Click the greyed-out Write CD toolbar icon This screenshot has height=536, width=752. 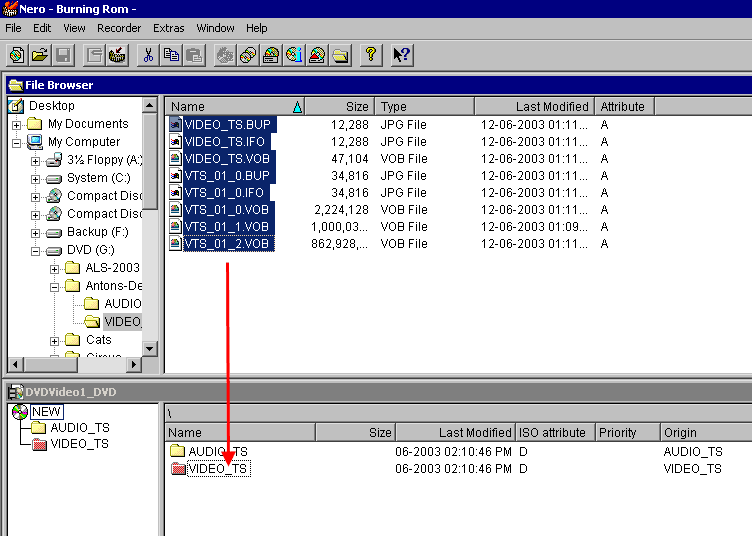[225, 55]
